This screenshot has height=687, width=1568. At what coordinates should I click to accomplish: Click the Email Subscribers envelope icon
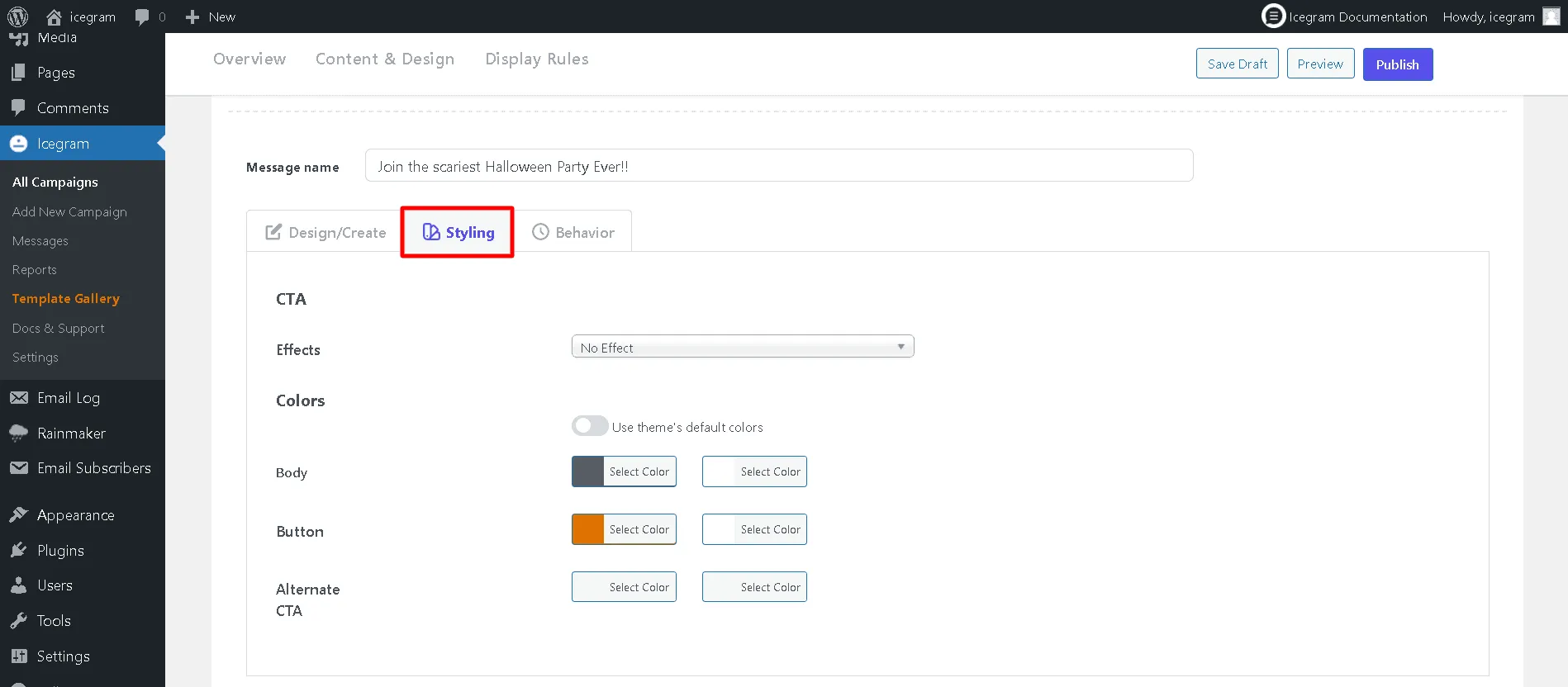click(18, 468)
